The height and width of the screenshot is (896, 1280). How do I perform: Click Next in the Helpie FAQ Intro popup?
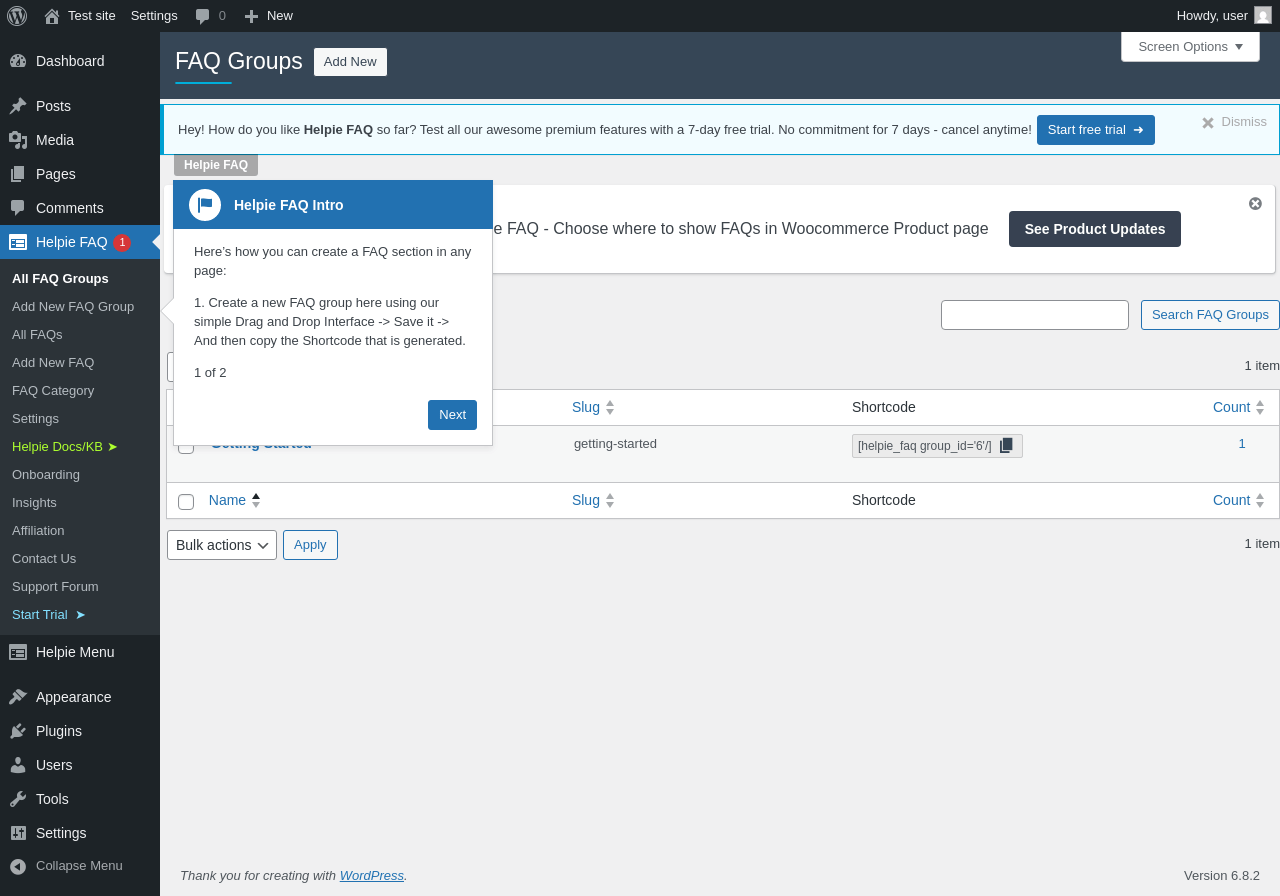coord(452,415)
